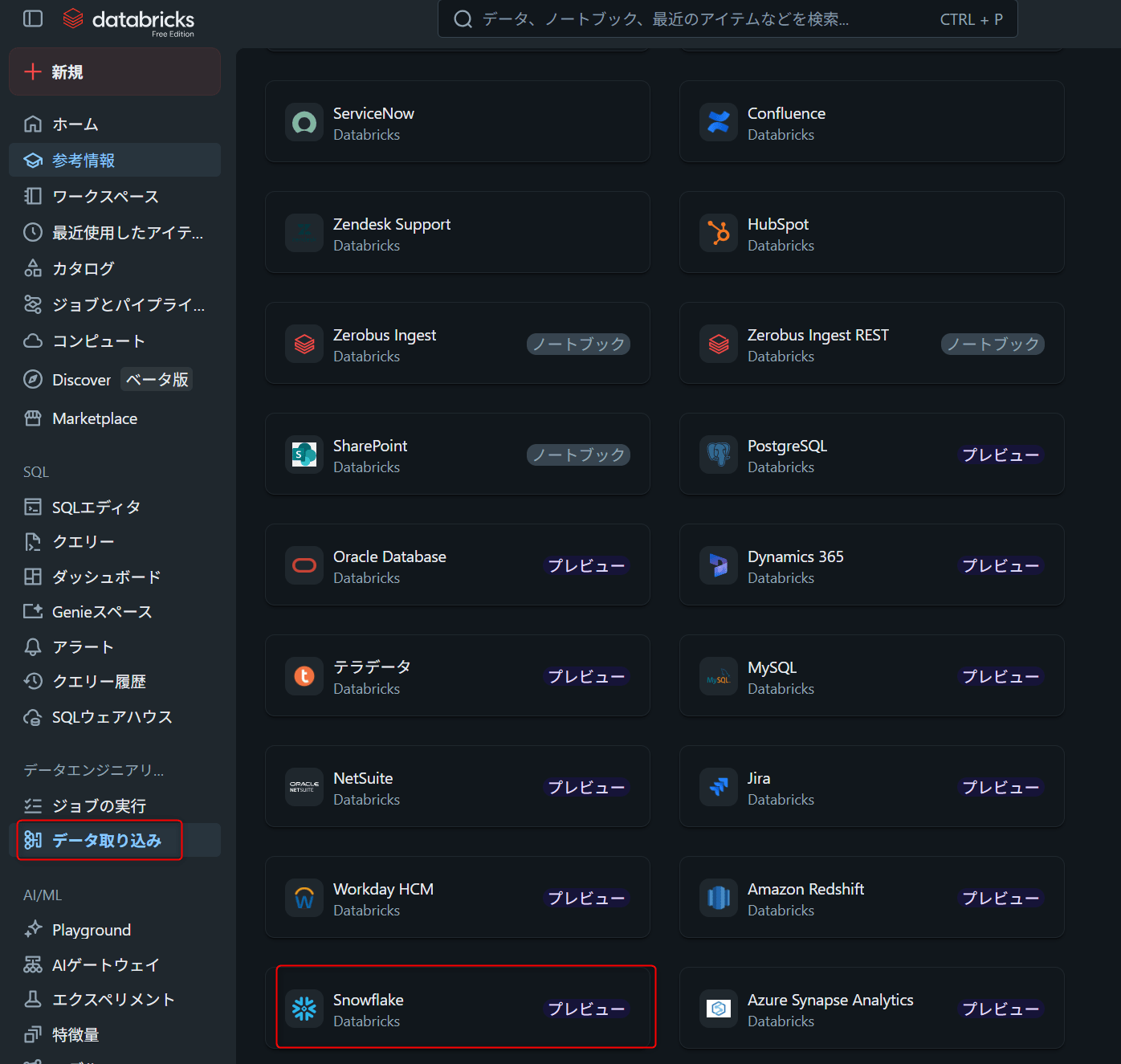Open ダッシュボード from the sidebar
The width and height of the screenshot is (1121, 1064).
(x=115, y=577)
